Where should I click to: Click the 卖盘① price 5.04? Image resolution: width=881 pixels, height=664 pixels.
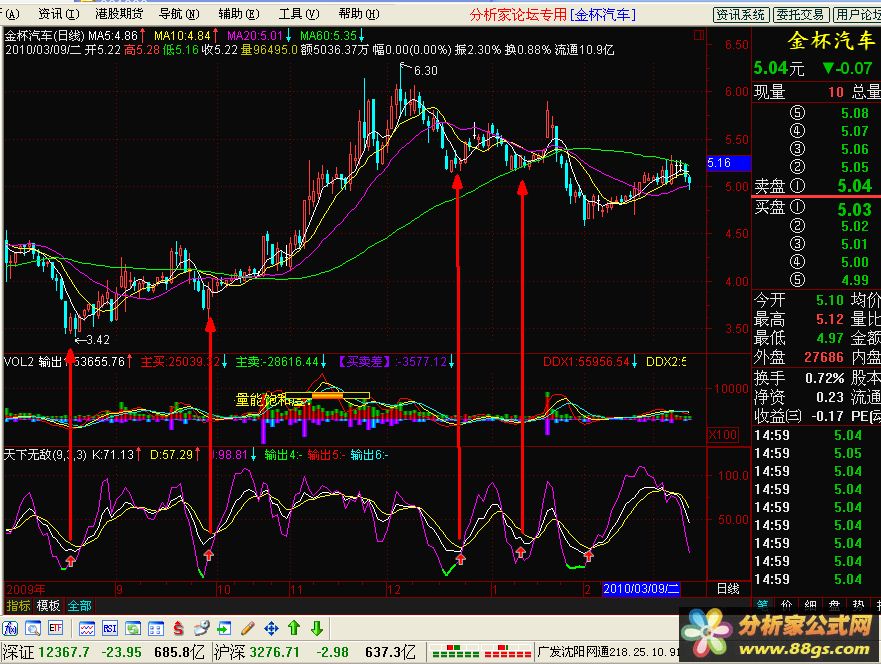point(855,185)
